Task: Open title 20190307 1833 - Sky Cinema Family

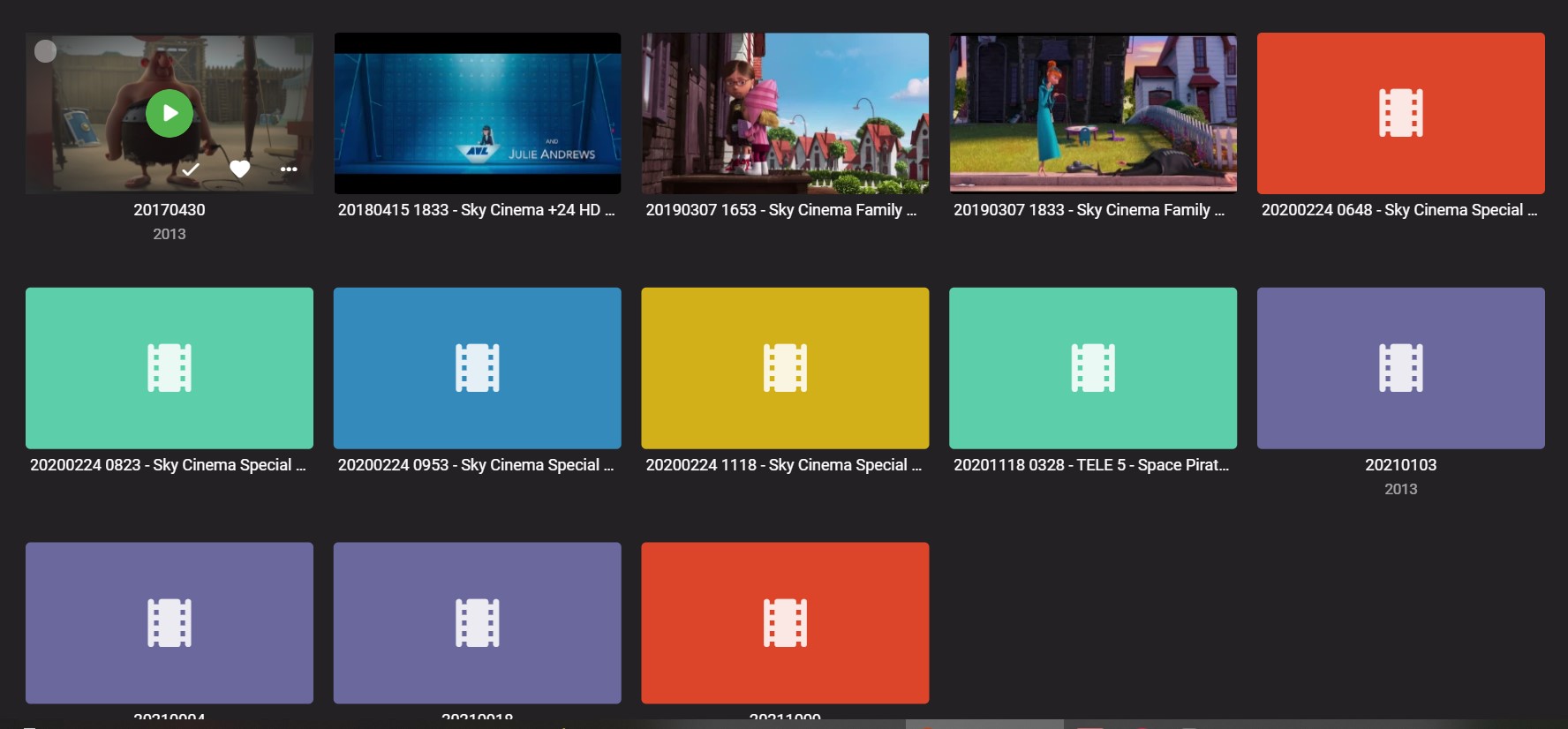Action: [x=1089, y=210]
